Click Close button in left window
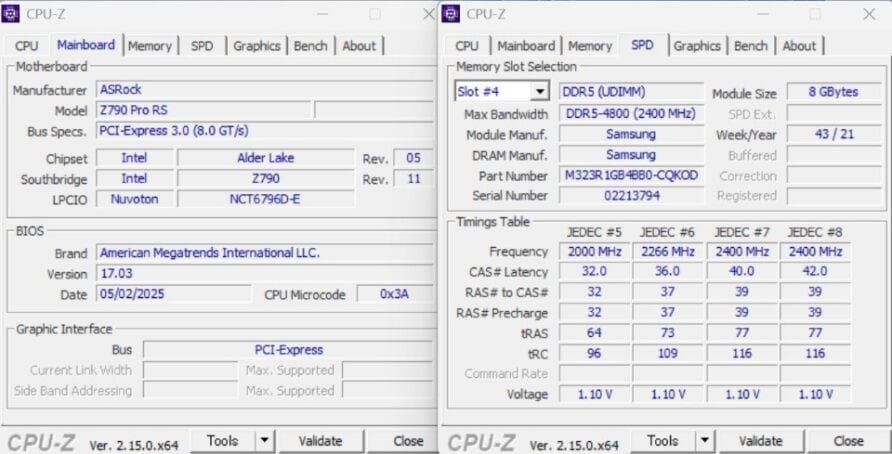892x454 pixels. pos(408,440)
